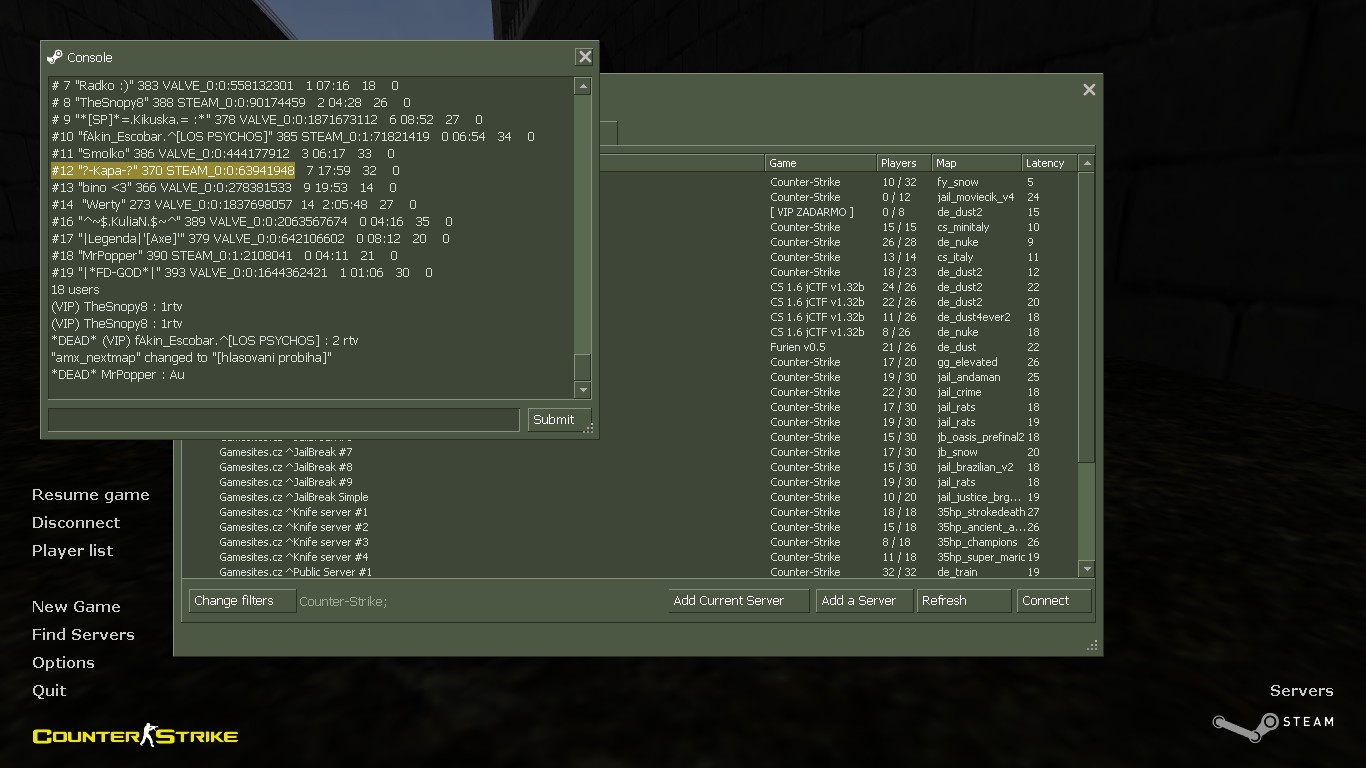The height and width of the screenshot is (768, 1366).
Task: Select highlighted console line "?-Kapa-?"
Action: point(173,170)
